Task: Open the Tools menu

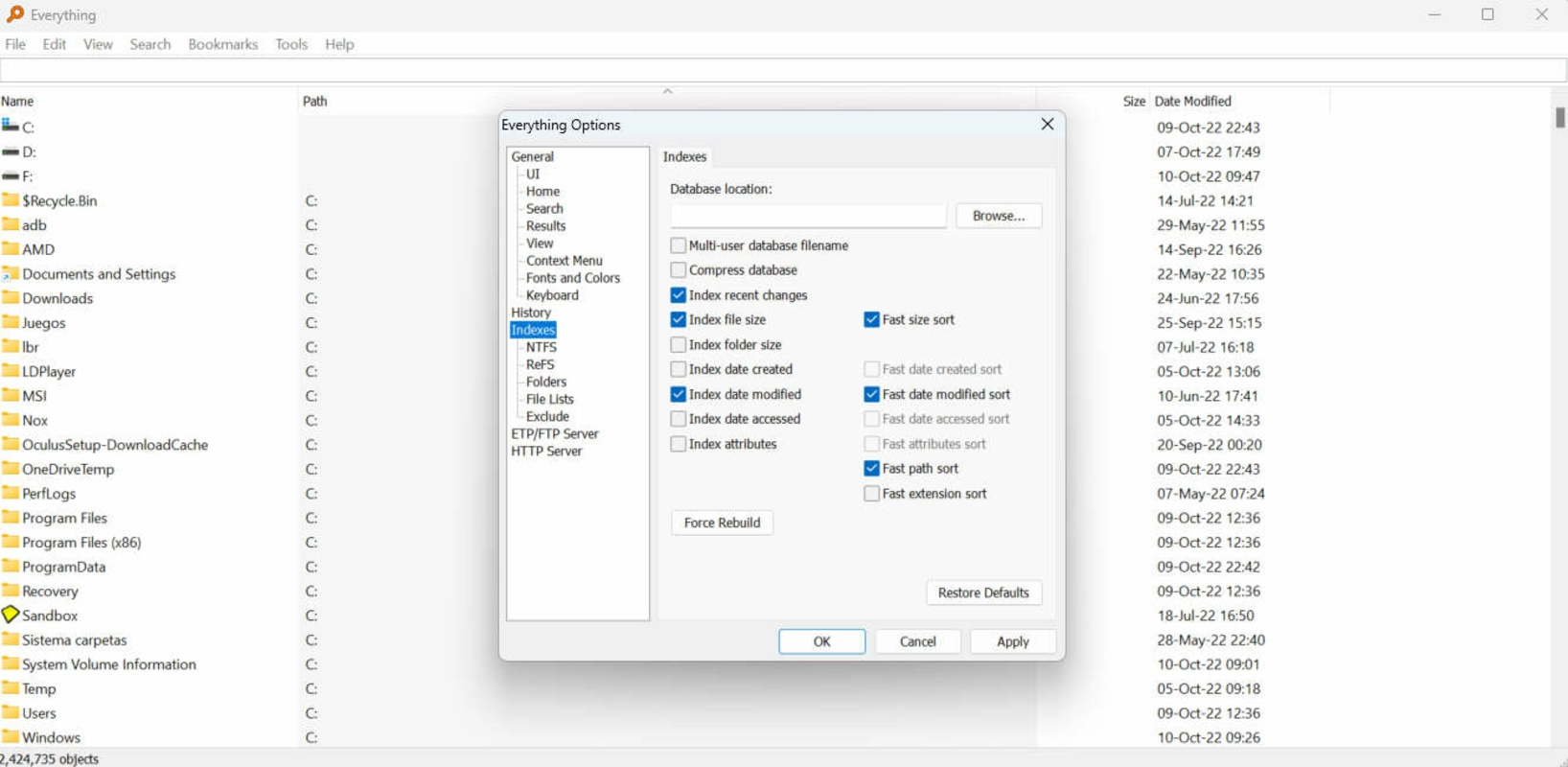Action: (291, 44)
